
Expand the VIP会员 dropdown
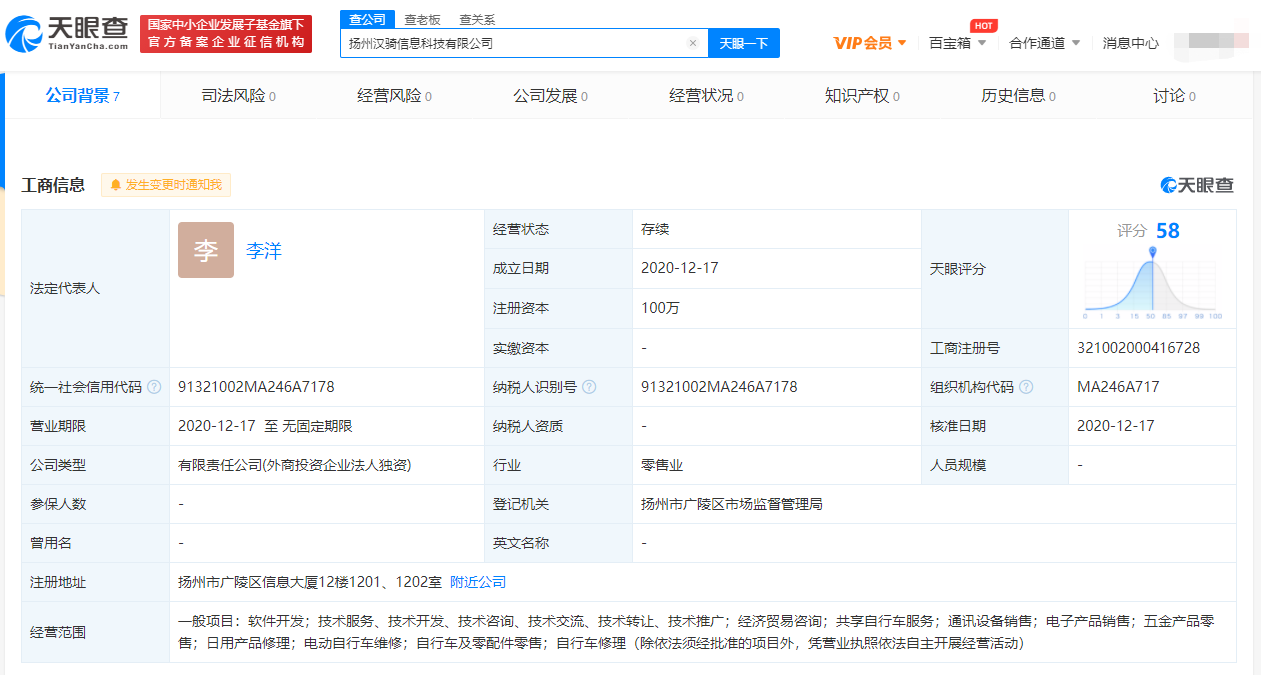[x=870, y=43]
